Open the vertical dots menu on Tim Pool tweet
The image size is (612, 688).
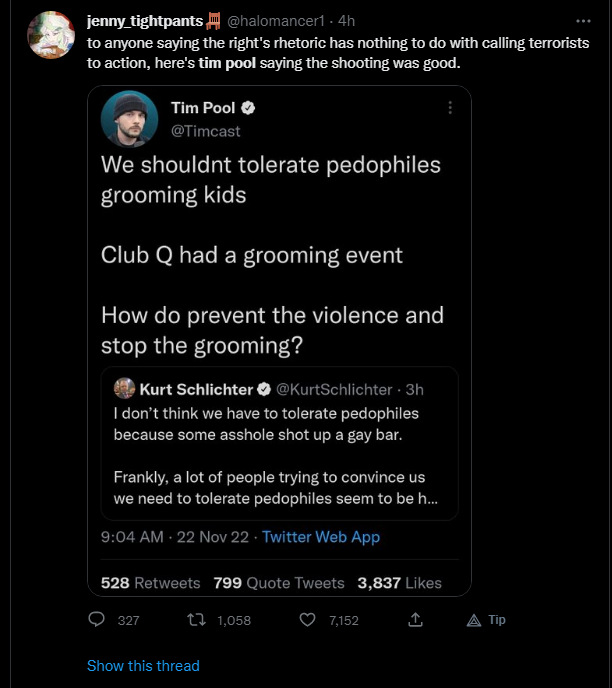(x=450, y=108)
